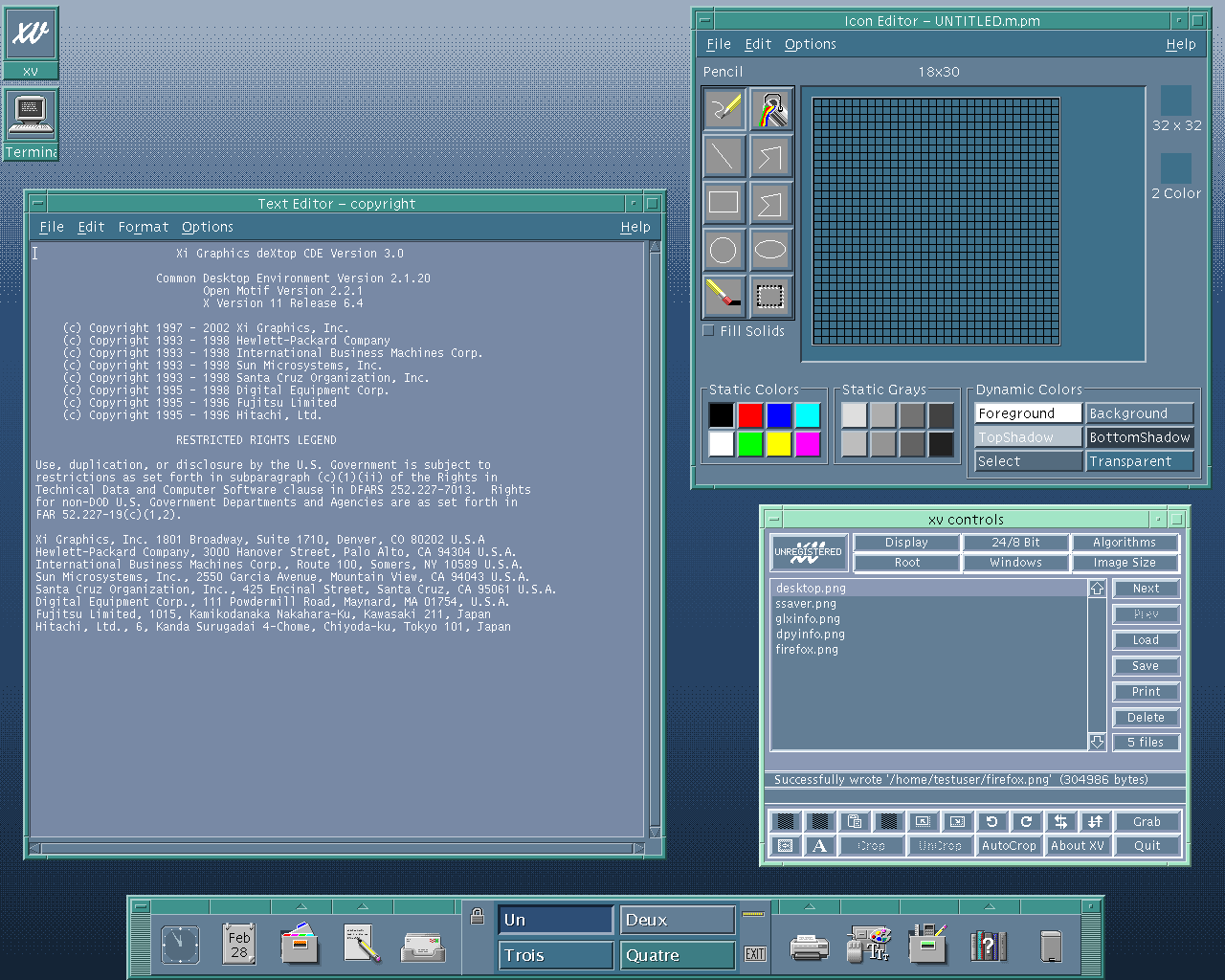
Task: Select the Circle shape tool
Action: tap(724, 250)
